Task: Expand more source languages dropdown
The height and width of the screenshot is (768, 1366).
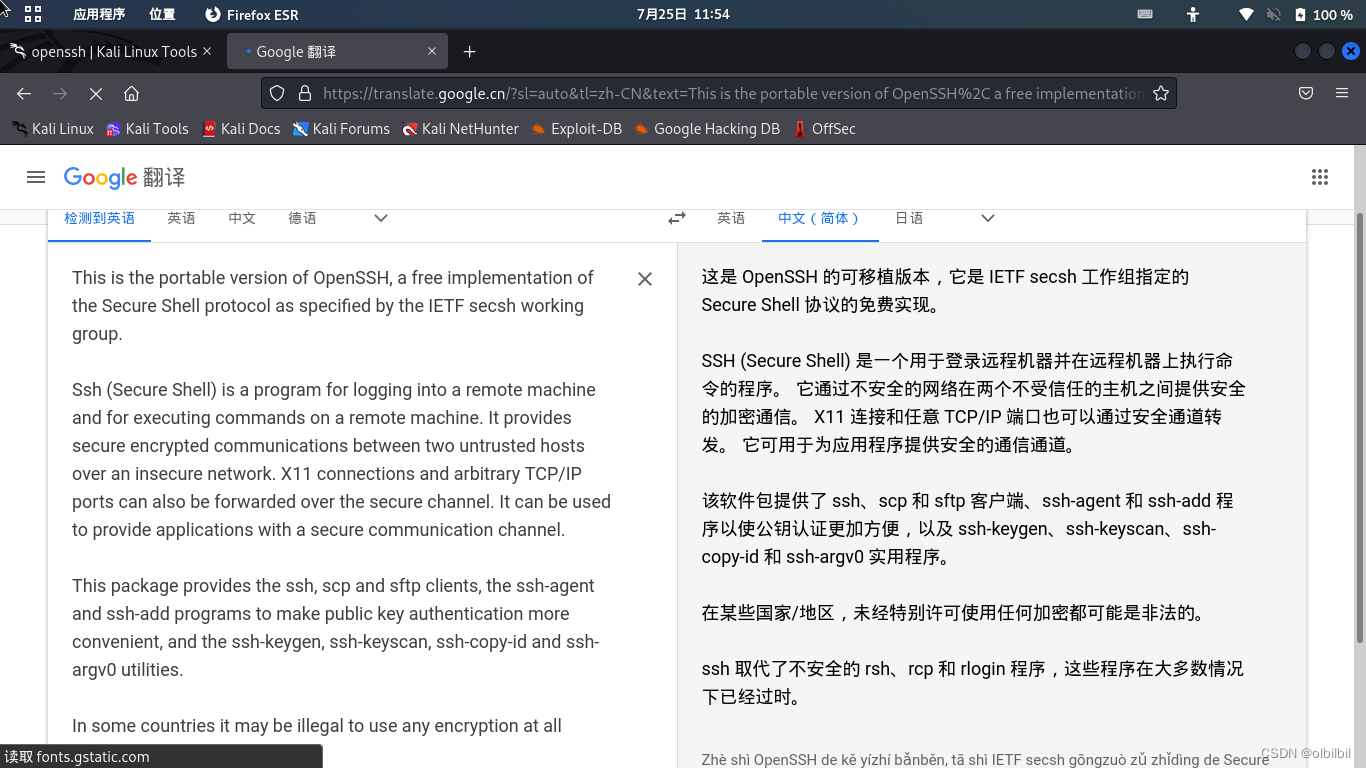Action: point(381,218)
